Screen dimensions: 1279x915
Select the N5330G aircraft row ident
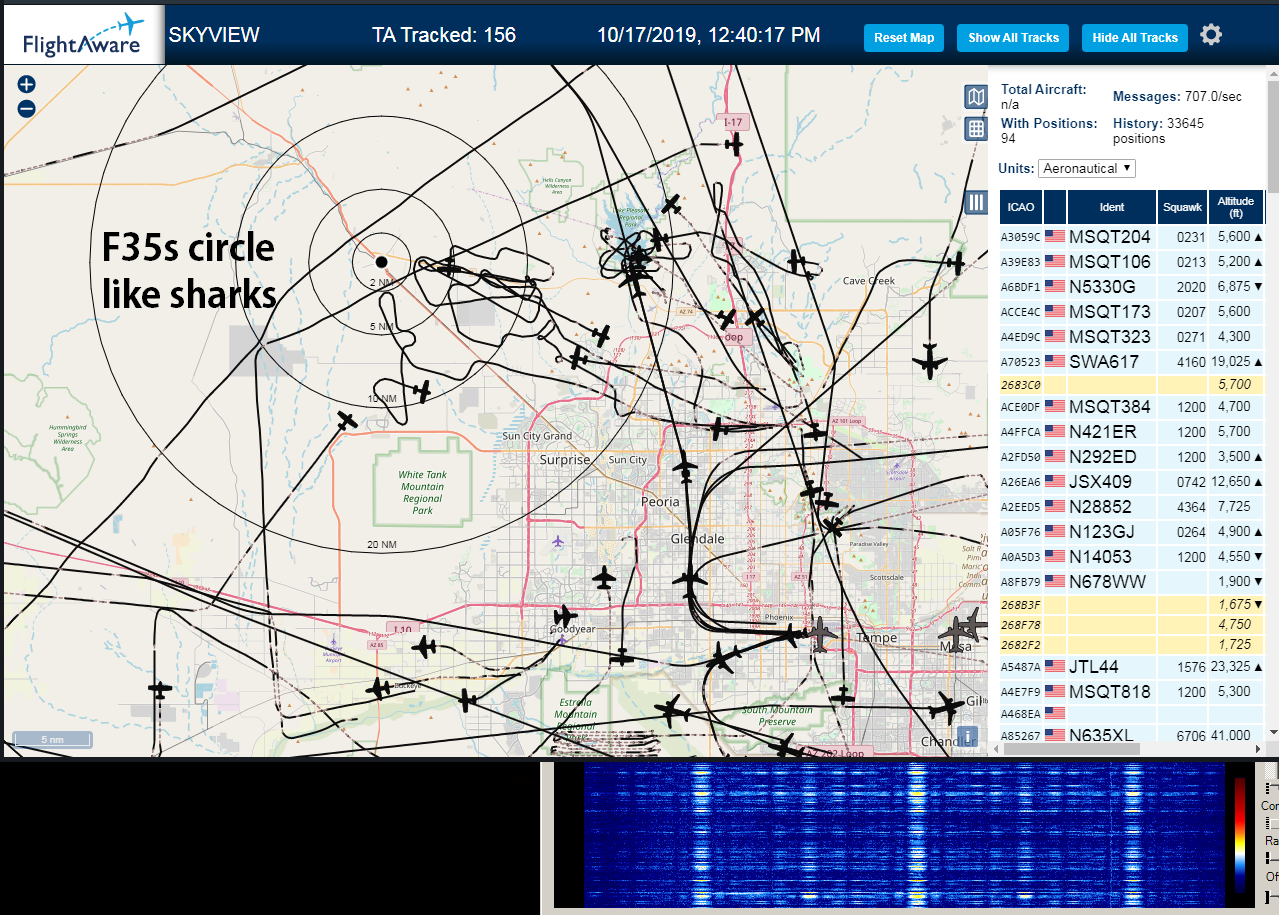(1104, 287)
